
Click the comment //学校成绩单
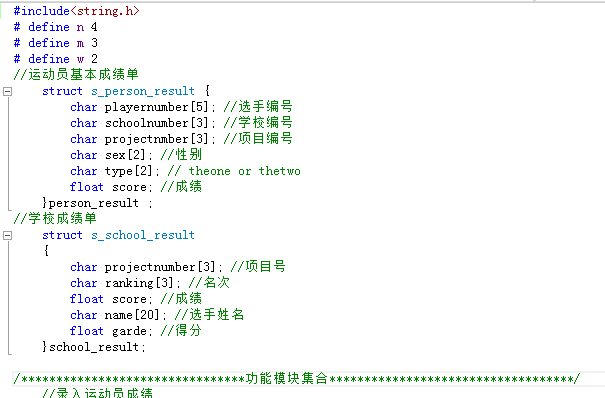(55, 219)
